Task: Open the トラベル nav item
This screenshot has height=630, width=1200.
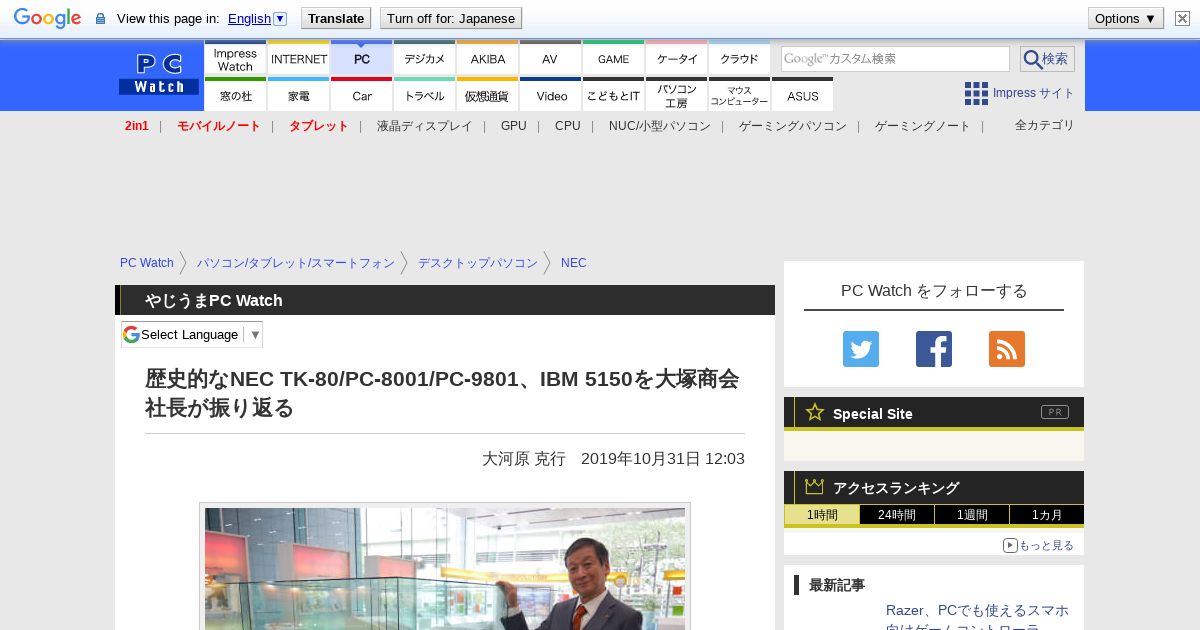Action: [x=425, y=96]
